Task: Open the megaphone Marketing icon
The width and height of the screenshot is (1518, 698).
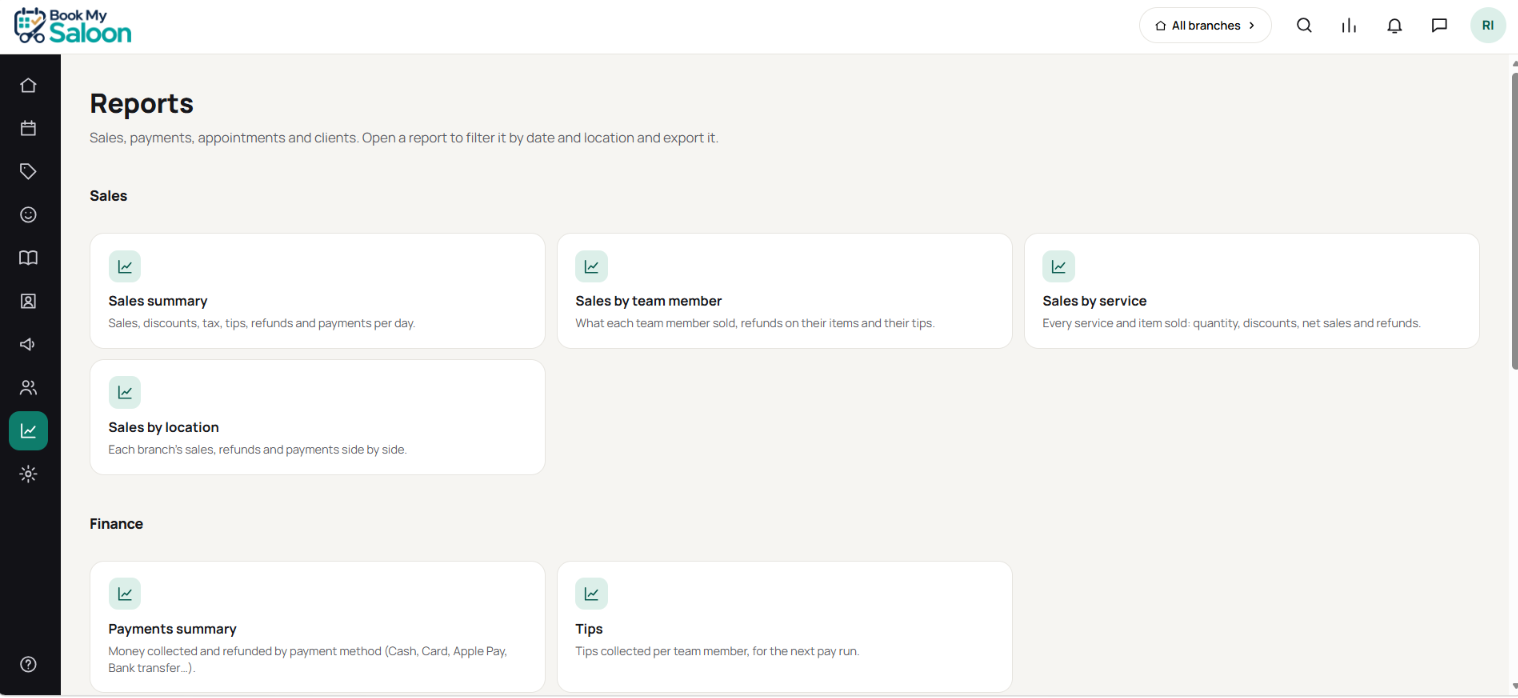Action: (28, 344)
